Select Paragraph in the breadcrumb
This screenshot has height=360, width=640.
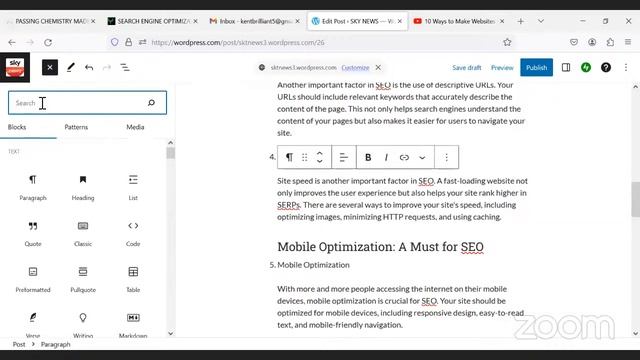click(56, 344)
